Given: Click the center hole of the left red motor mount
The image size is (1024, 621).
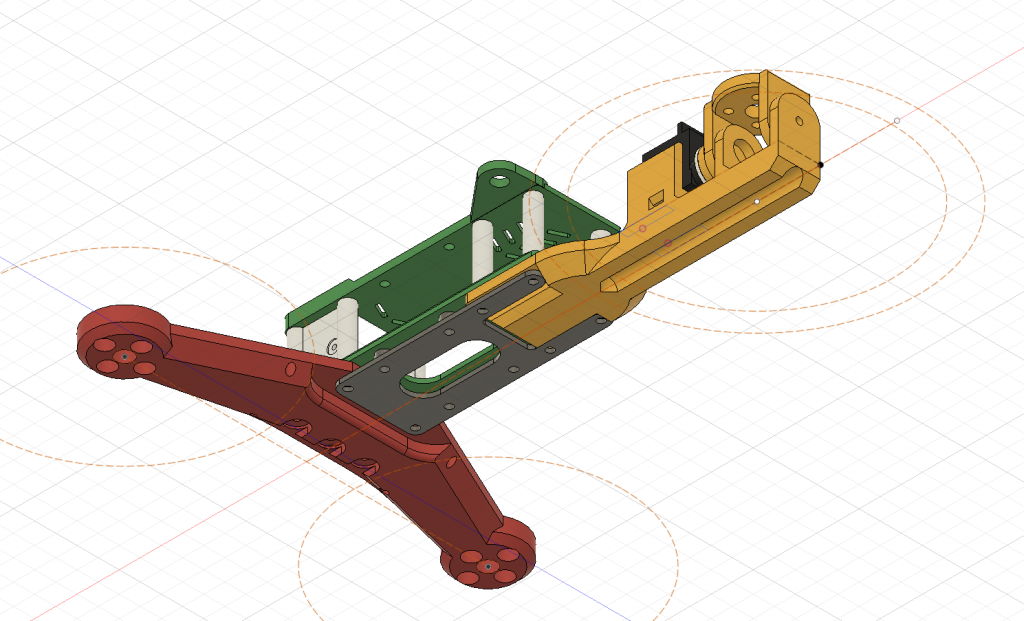Looking at the screenshot, I should tap(122, 355).
